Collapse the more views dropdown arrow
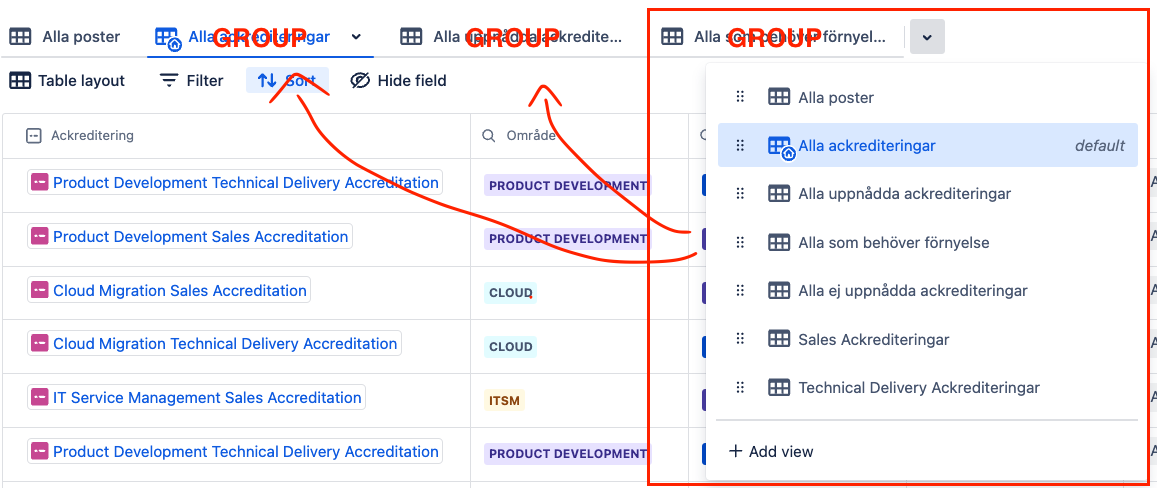Screen dimensions: 1157x488 (927, 37)
